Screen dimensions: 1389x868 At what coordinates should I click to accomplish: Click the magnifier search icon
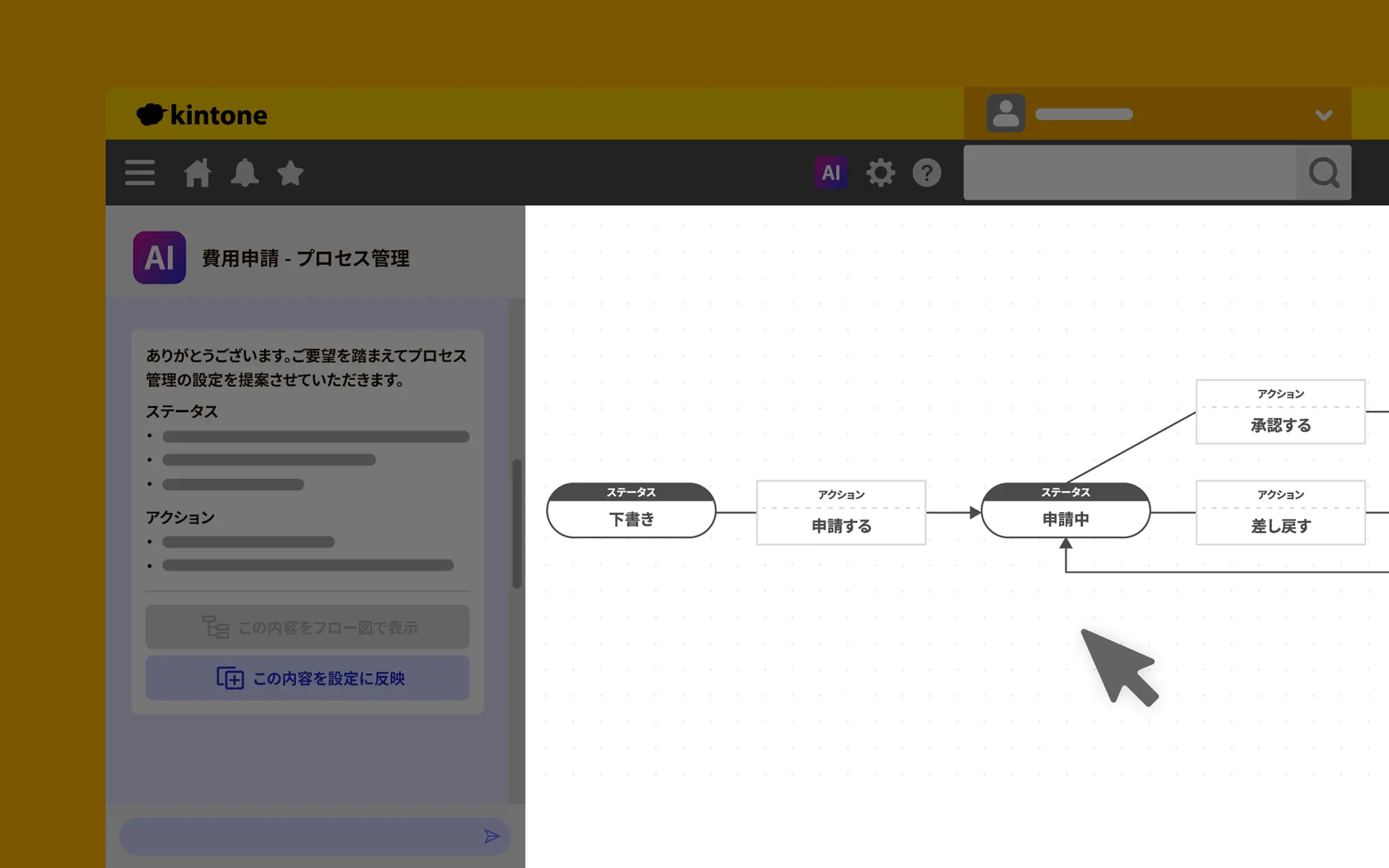click(x=1323, y=172)
